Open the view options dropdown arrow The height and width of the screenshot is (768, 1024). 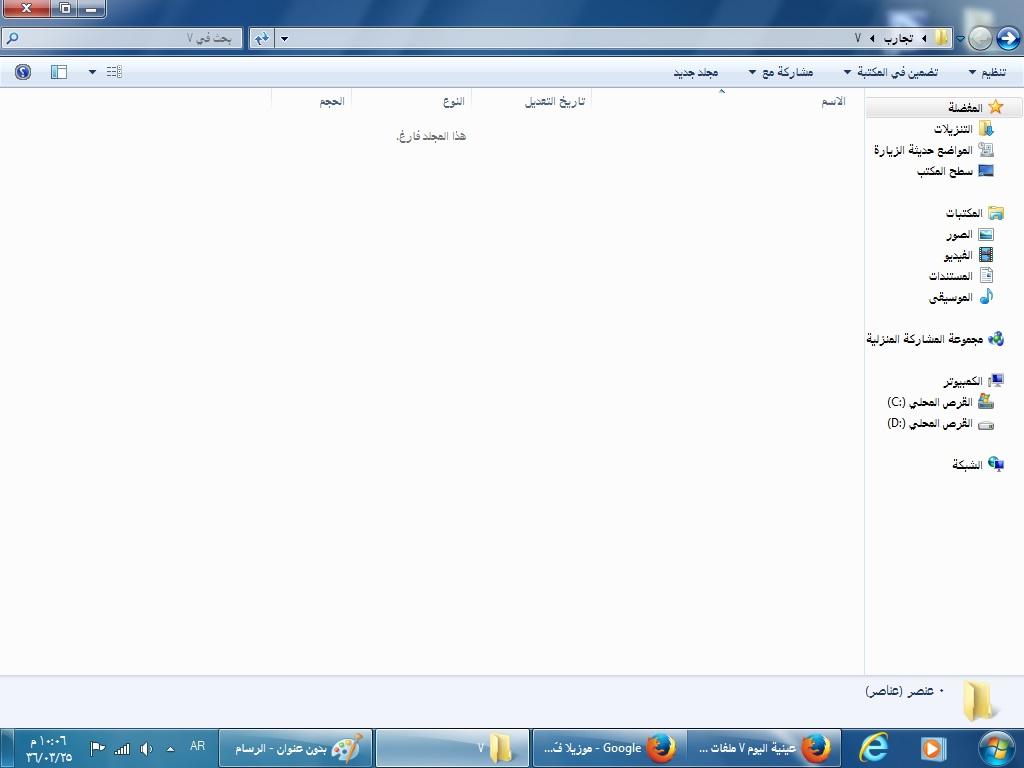click(92, 72)
